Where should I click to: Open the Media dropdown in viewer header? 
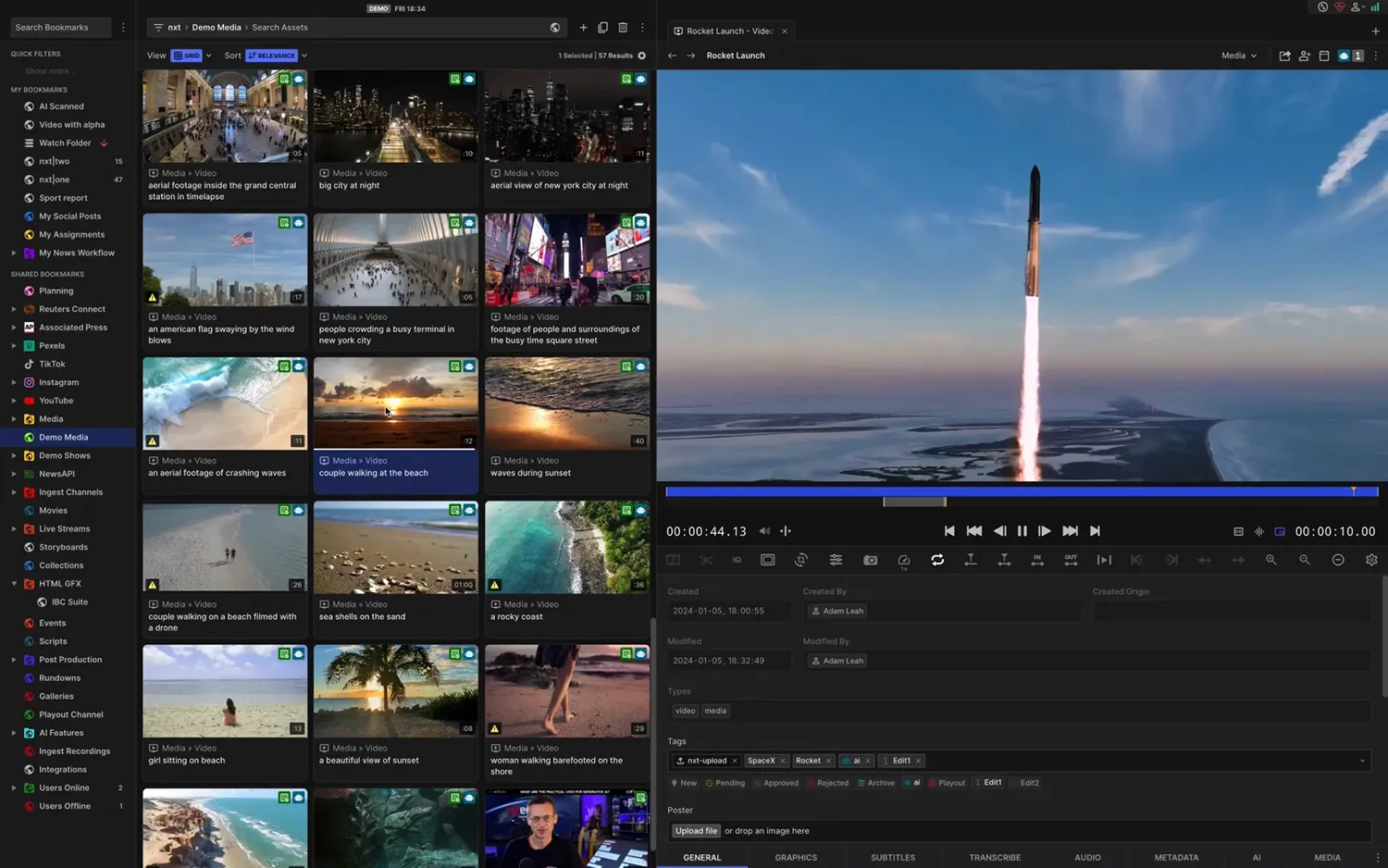1239,56
